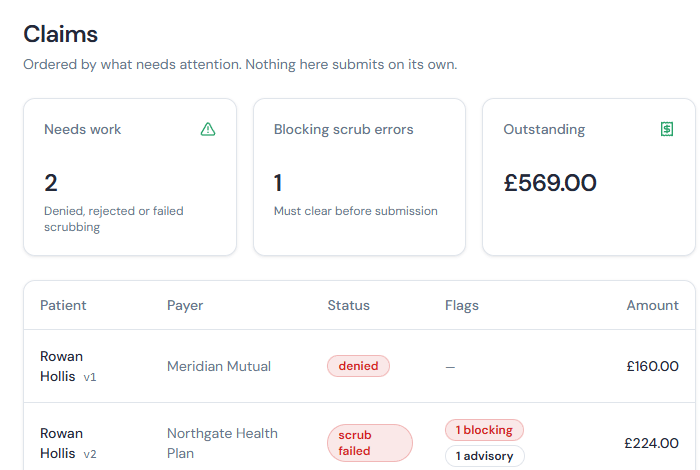This screenshot has width=700, height=470.
Task: Click the Flags column header
Action: [x=462, y=305]
